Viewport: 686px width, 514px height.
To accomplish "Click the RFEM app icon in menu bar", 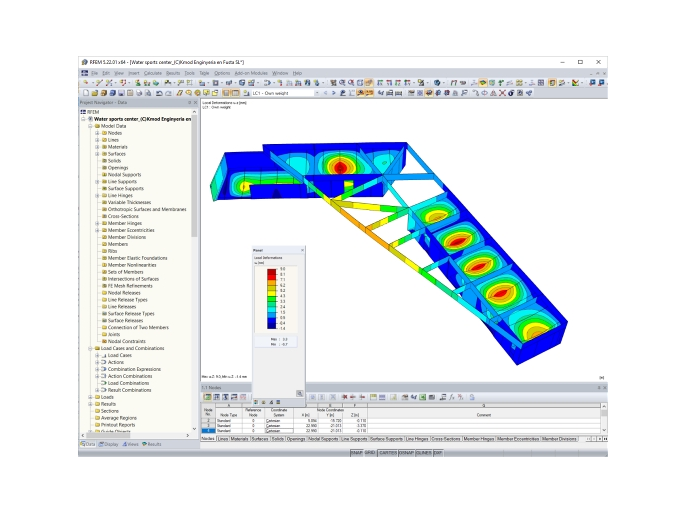I will click(84, 73).
